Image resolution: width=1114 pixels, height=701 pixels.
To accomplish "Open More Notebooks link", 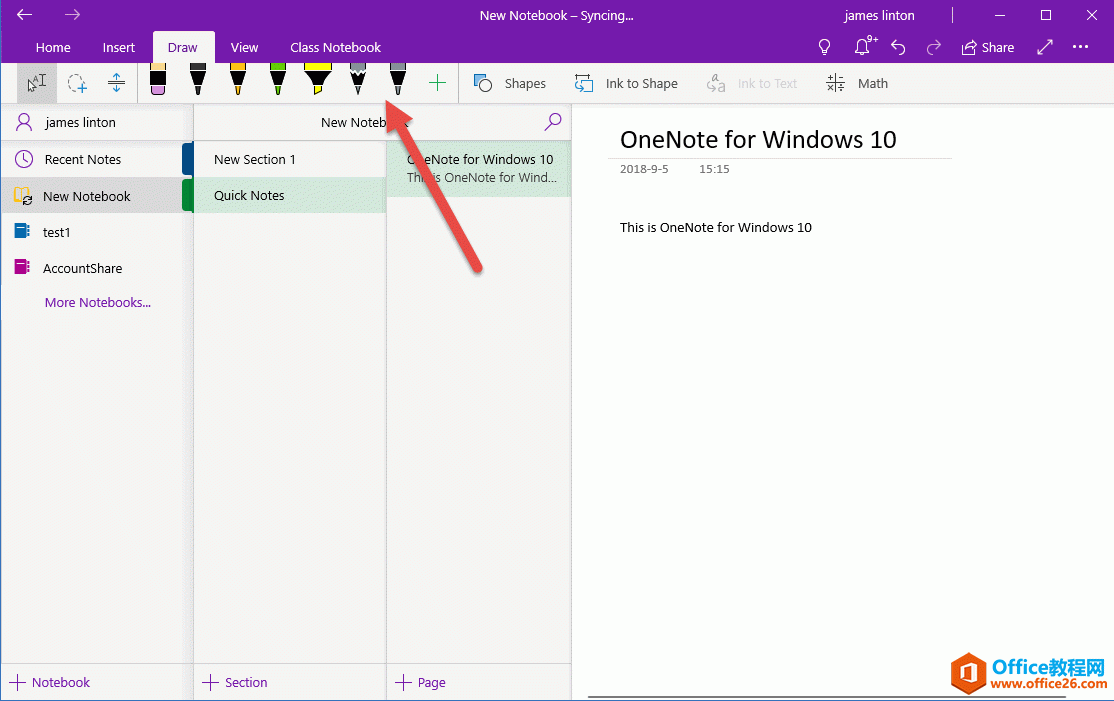I will pyautogui.click(x=97, y=302).
